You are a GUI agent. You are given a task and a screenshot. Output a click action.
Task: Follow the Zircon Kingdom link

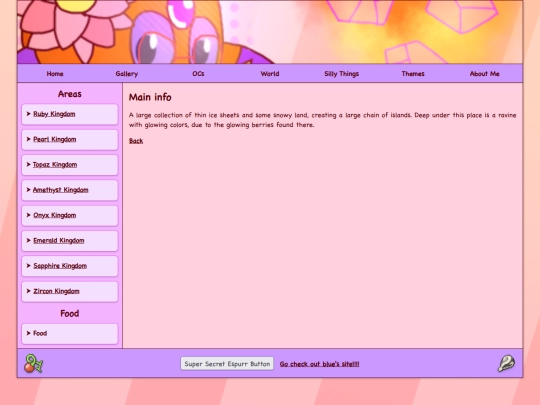(56, 291)
